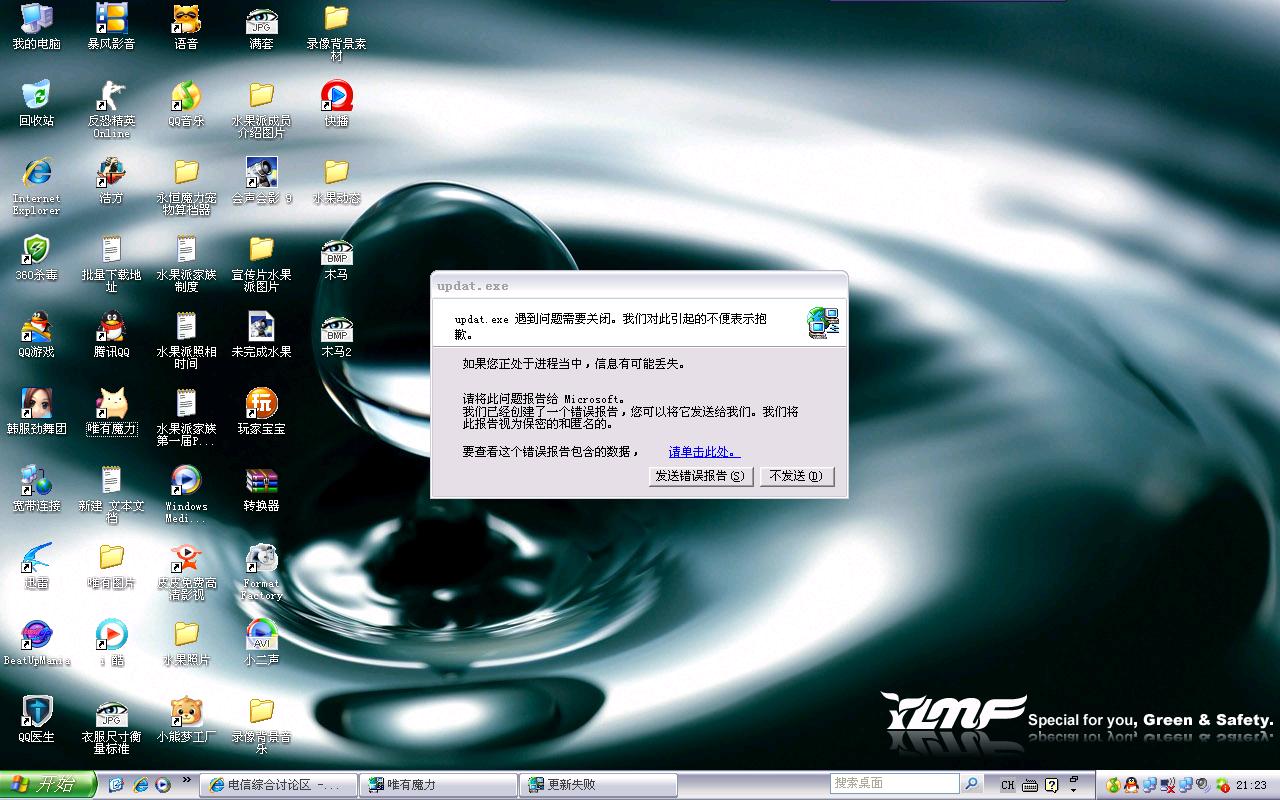Open 浩方 platform shortcut
The height and width of the screenshot is (800, 1280).
tap(111, 181)
